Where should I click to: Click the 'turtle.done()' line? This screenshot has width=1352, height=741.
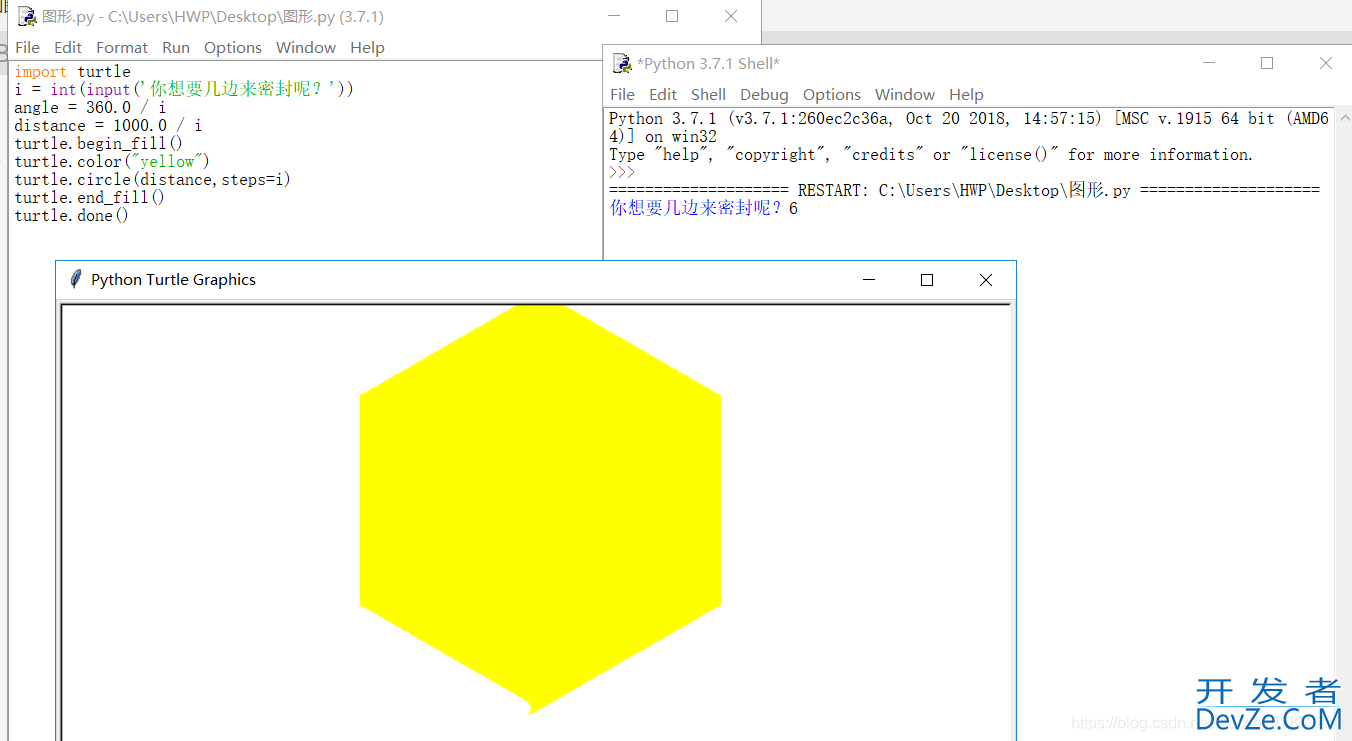coord(72,215)
